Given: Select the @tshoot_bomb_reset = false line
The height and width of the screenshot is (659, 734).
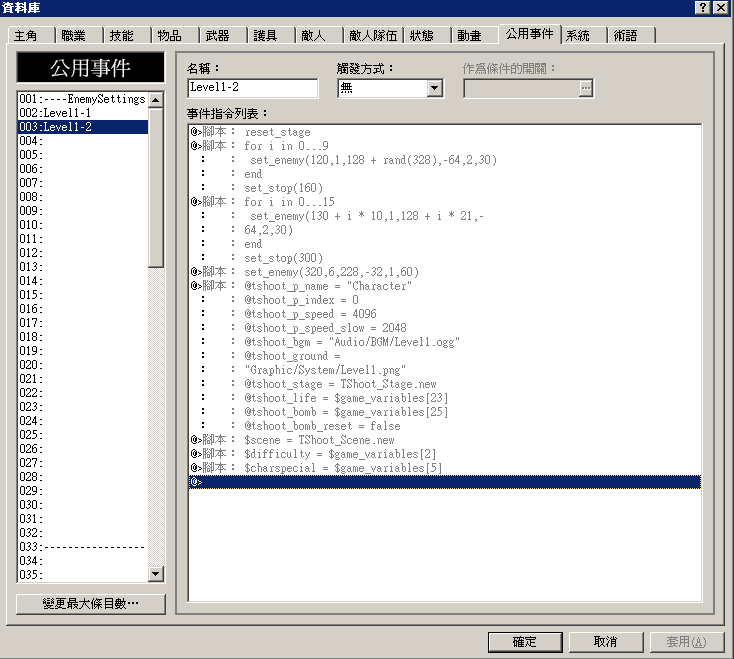Looking at the screenshot, I should coord(445,426).
